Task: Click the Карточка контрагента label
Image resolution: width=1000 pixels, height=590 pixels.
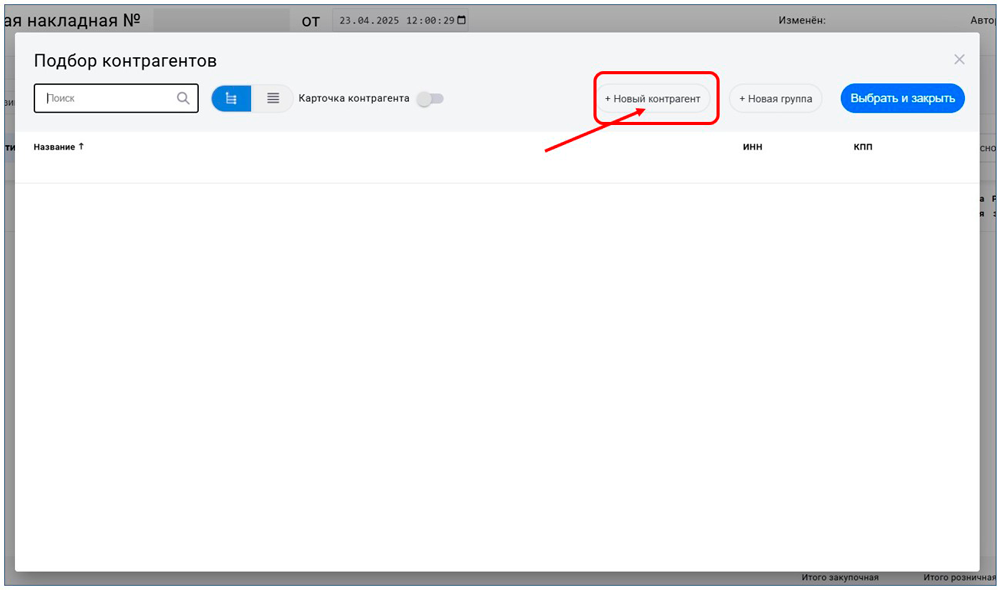Action: tap(354, 98)
